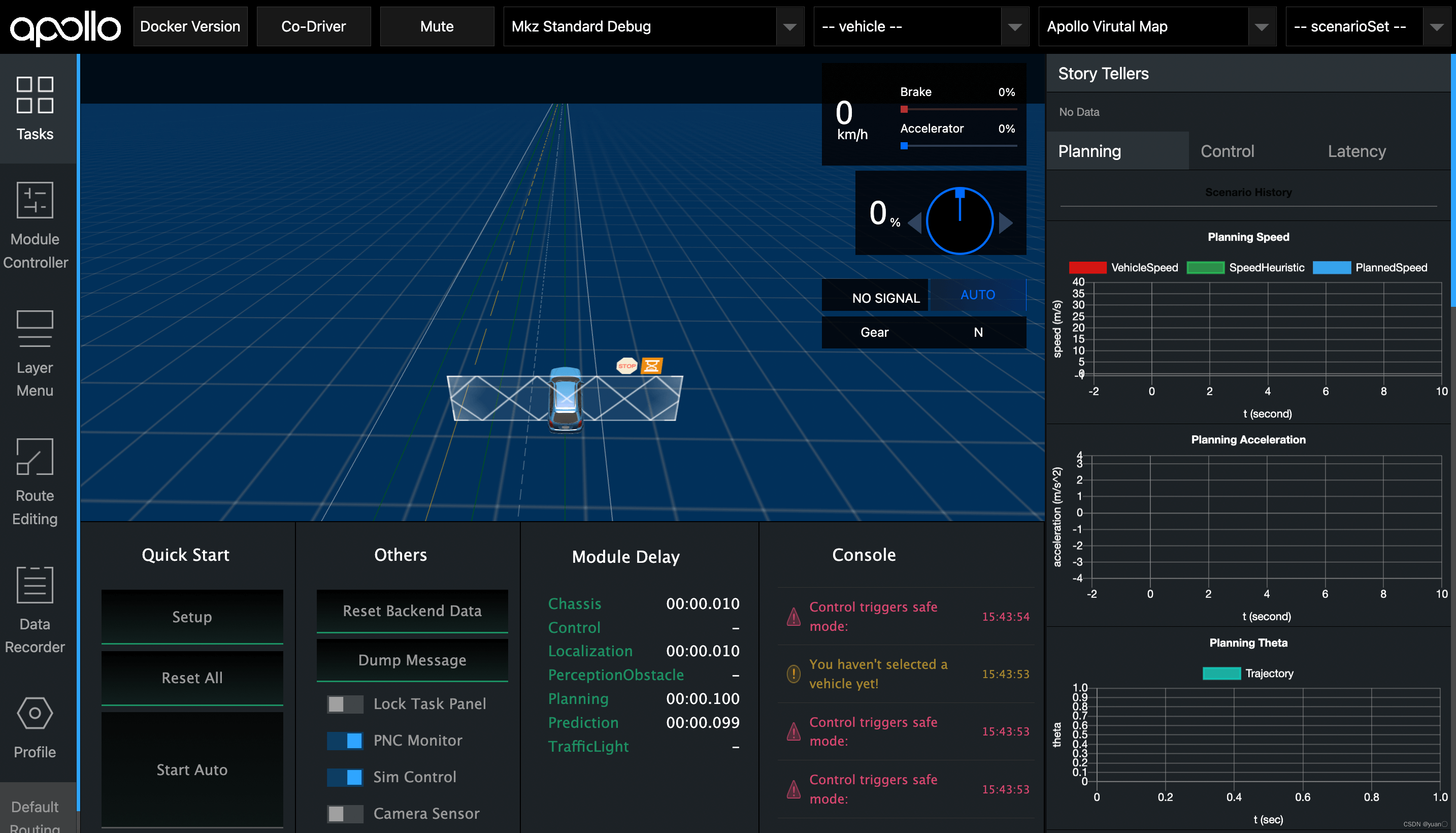Open the Layer Menu icon

(x=35, y=329)
